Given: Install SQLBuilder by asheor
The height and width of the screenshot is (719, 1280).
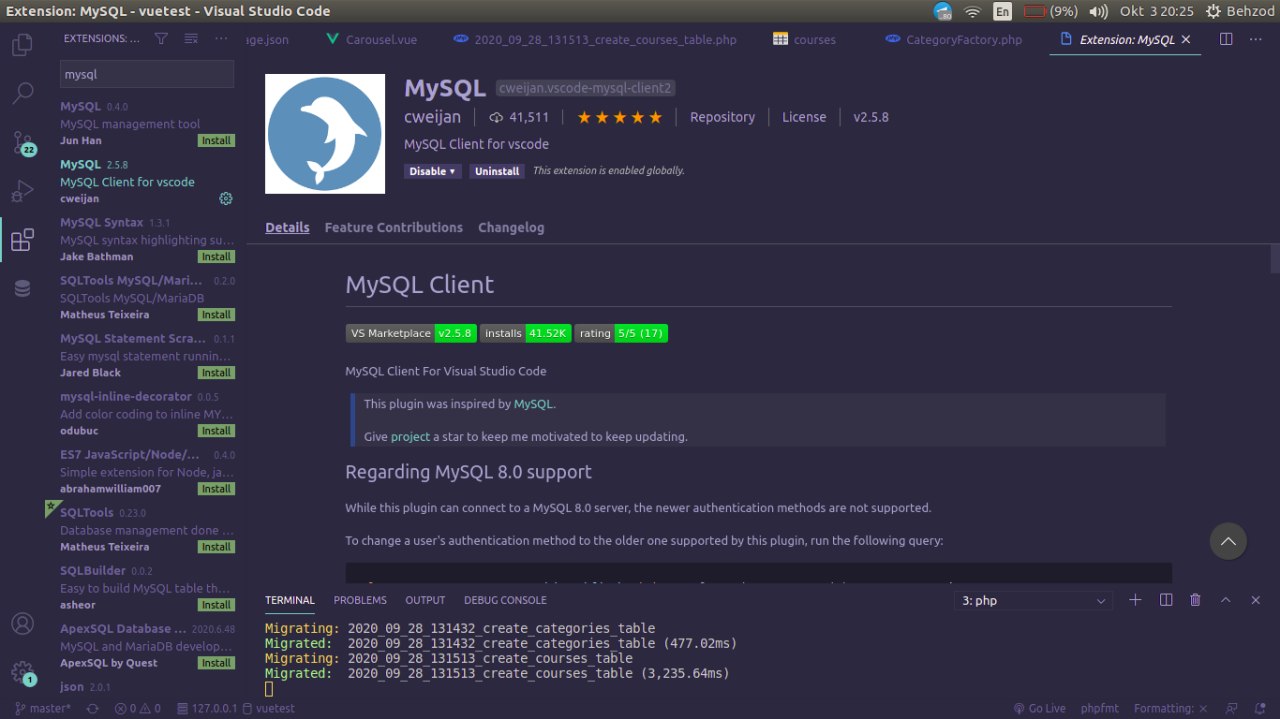Looking at the screenshot, I should pos(216,605).
